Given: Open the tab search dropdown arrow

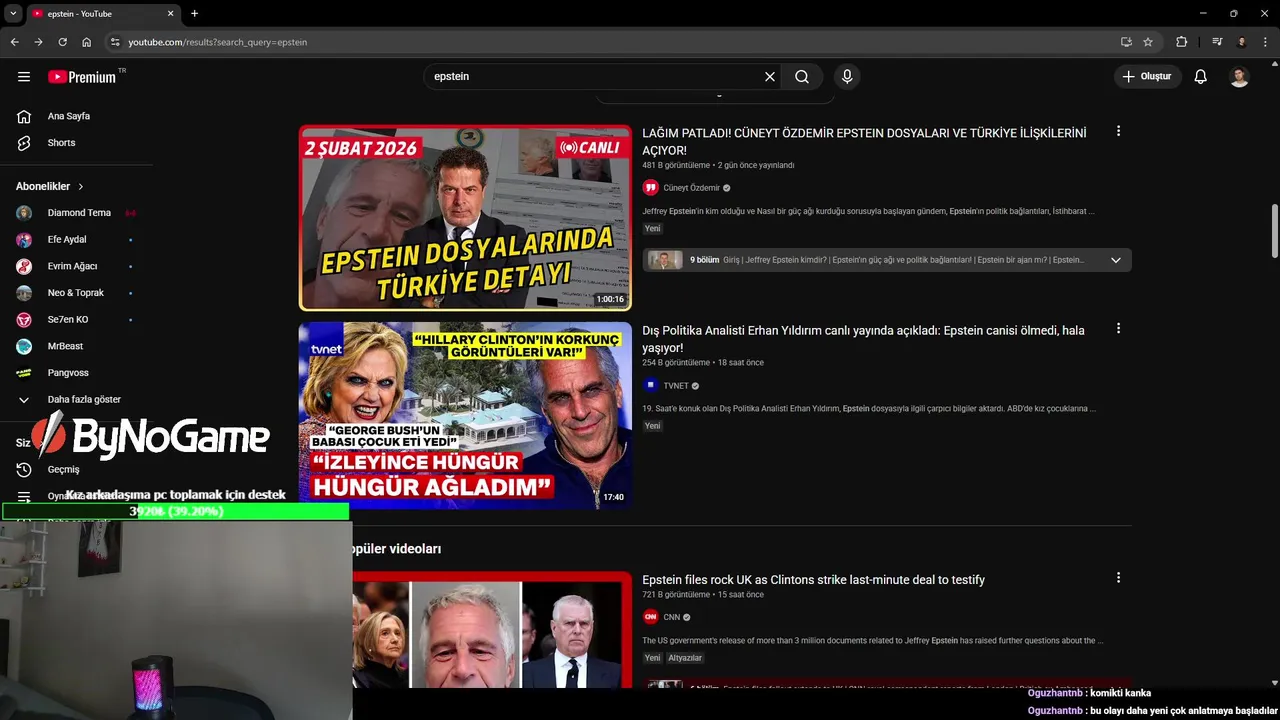Looking at the screenshot, I should tap(13, 14).
